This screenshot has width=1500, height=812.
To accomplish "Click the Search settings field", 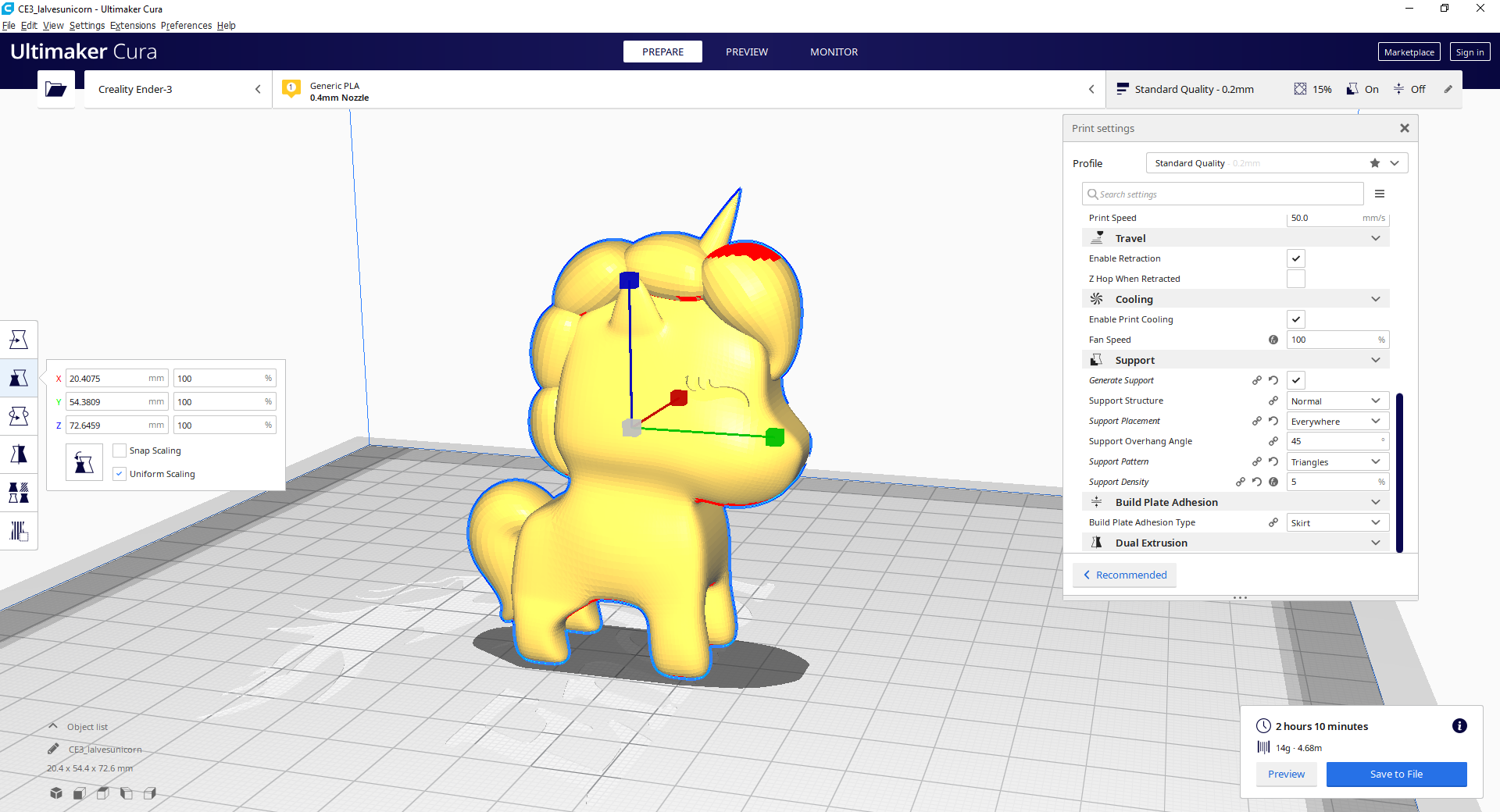I will click(1223, 194).
